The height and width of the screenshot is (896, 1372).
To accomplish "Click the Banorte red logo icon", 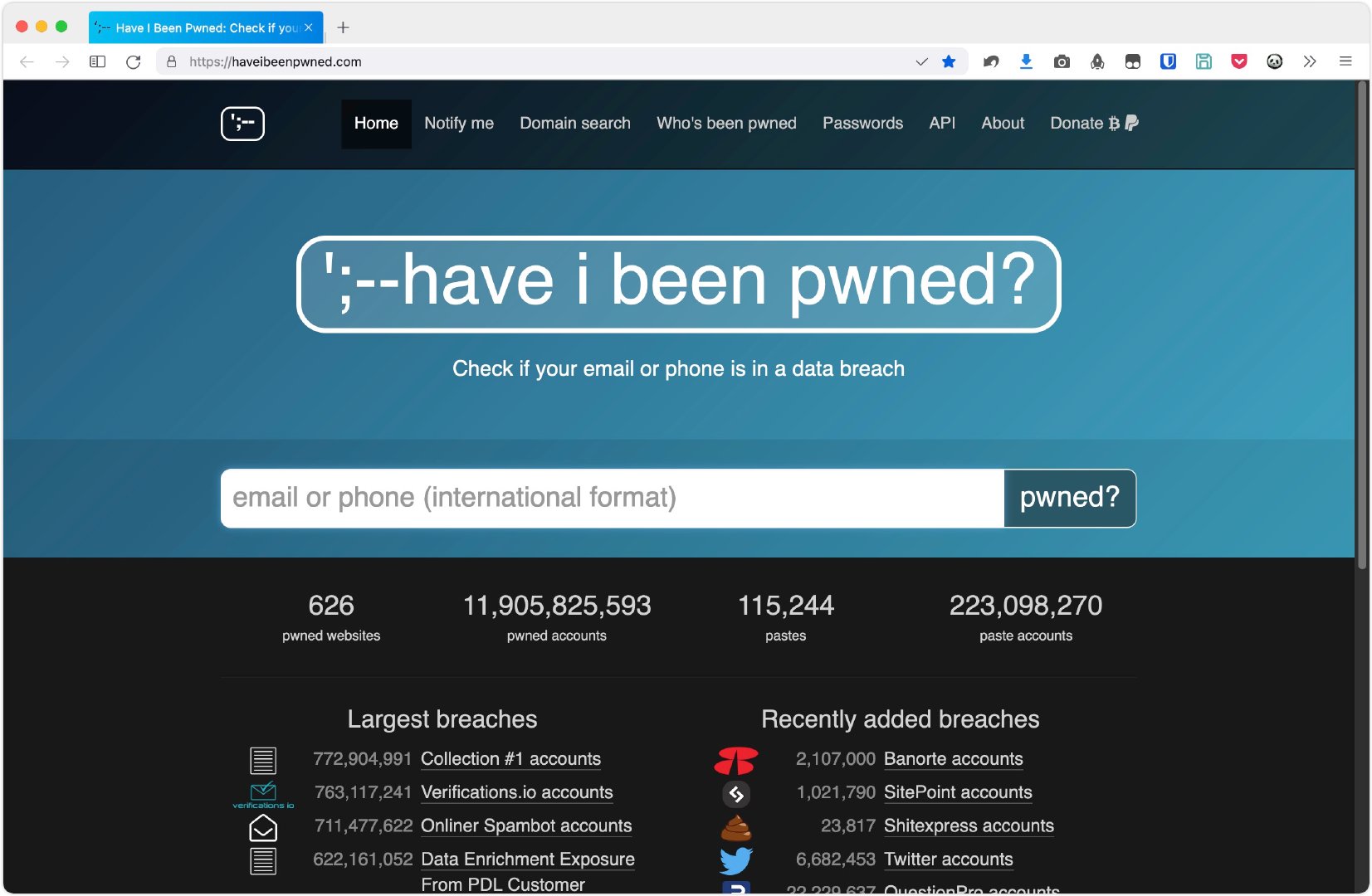I will click(x=736, y=760).
